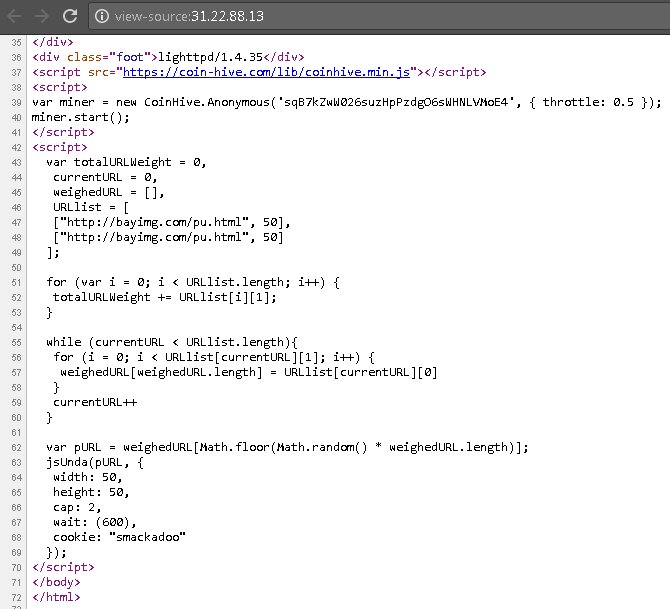Click line number 39 in gutter
The height and width of the screenshot is (609, 670).
point(16,103)
